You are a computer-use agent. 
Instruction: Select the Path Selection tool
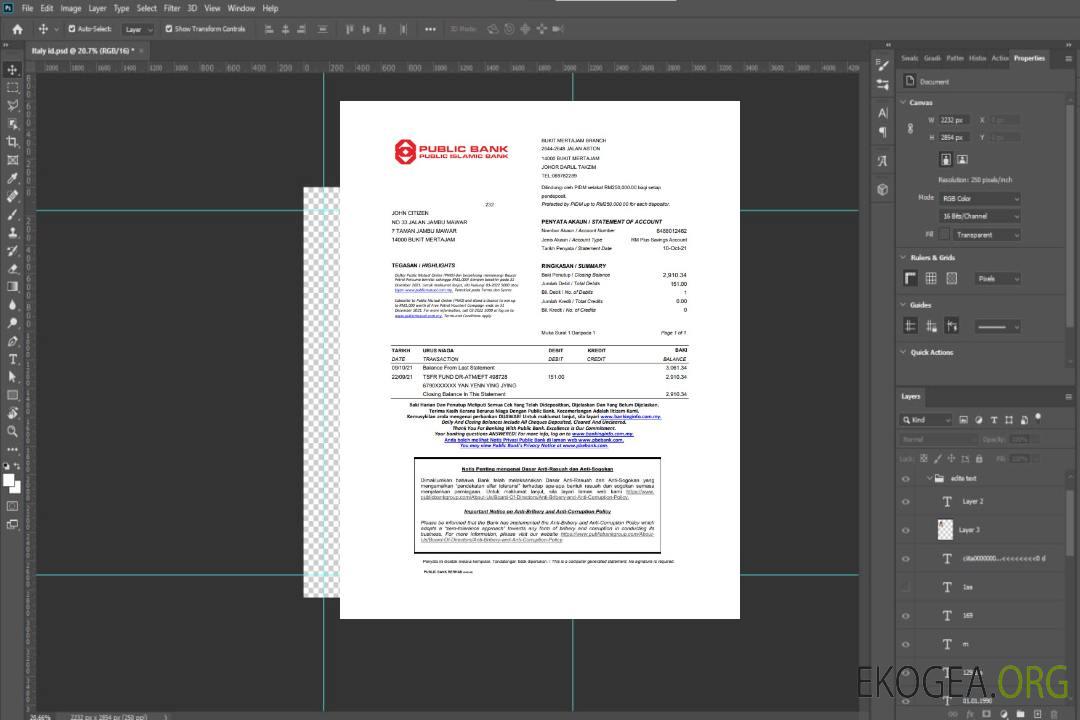(12, 377)
